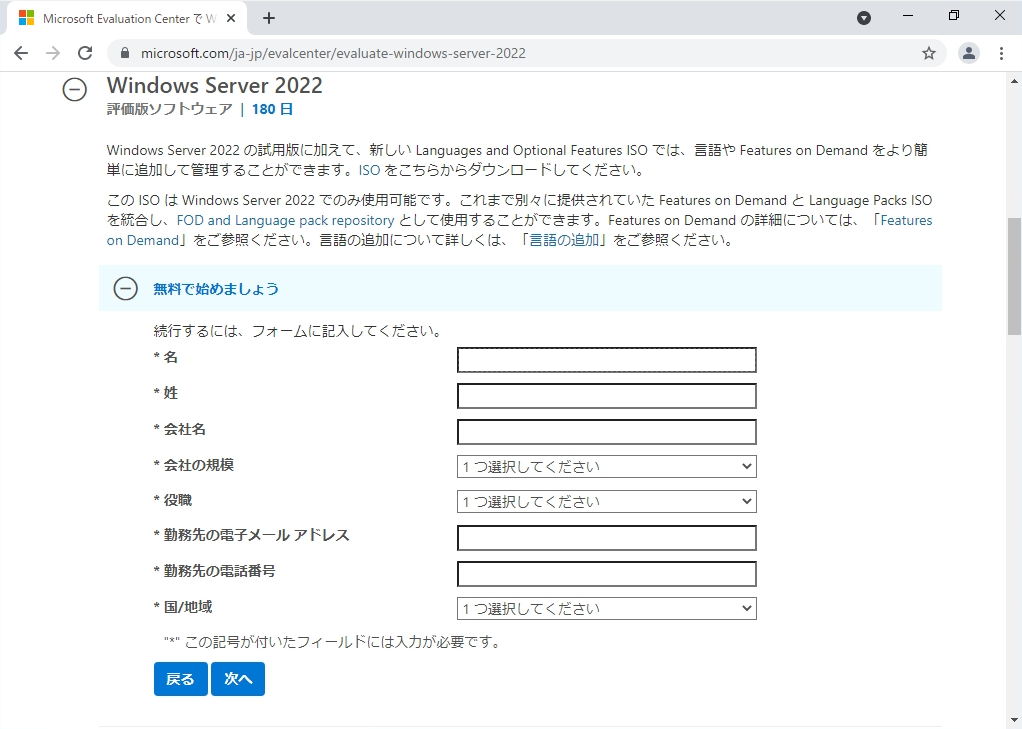Close the Microsoft Evaluation Center tab
The width and height of the screenshot is (1022, 729).
click(231, 18)
